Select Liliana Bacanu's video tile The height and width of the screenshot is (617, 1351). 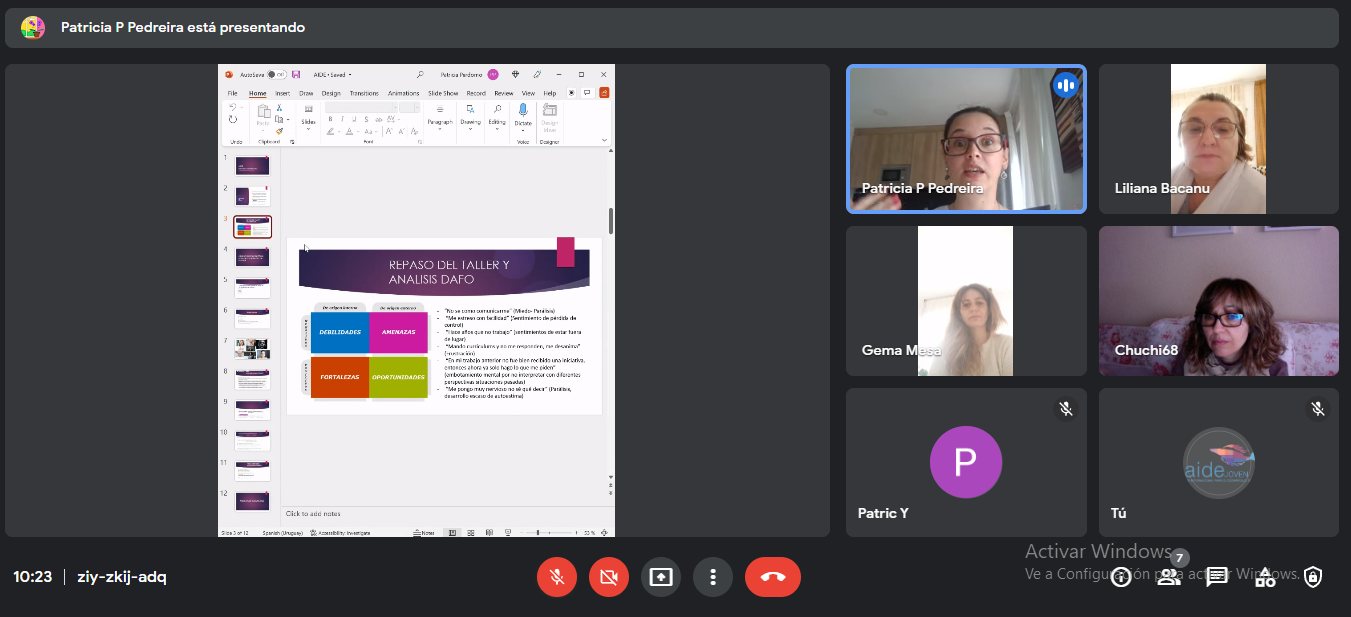[x=1218, y=139]
